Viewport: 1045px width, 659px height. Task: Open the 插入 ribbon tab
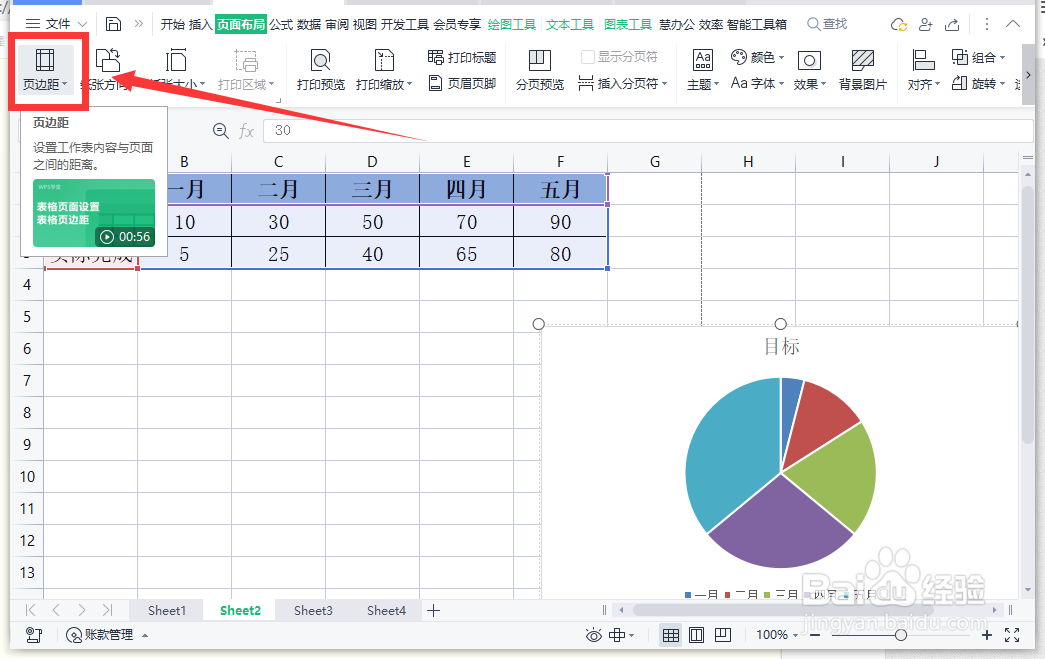point(200,25)
